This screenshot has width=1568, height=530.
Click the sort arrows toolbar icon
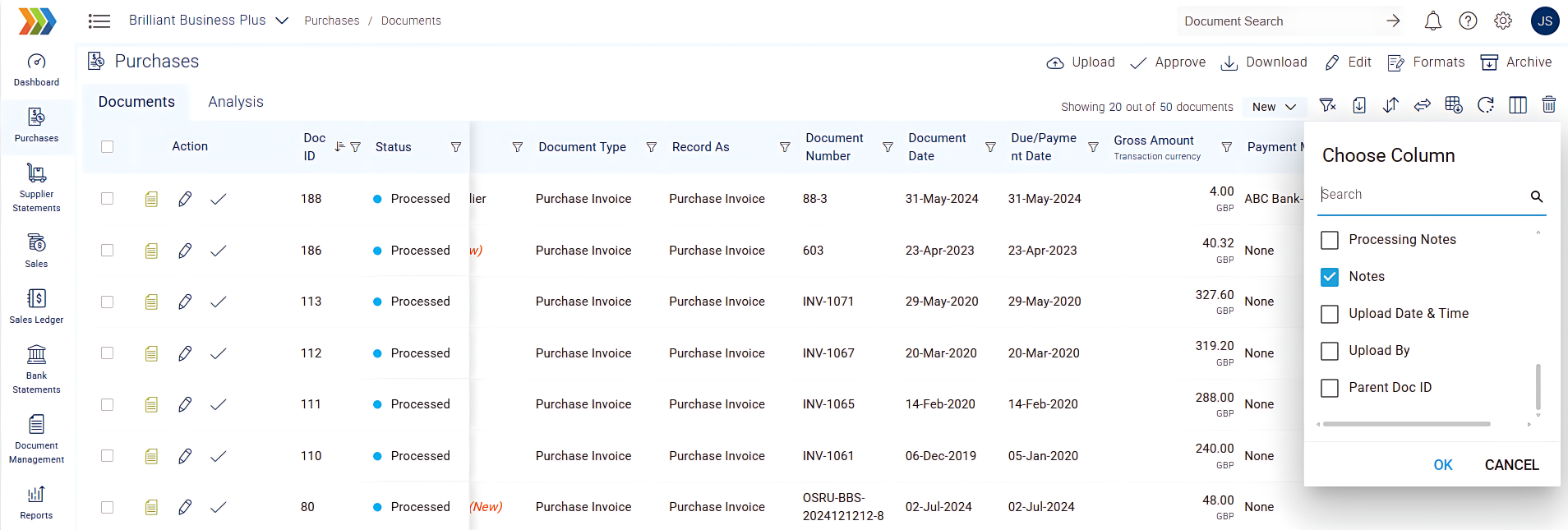click(1390, 105)
